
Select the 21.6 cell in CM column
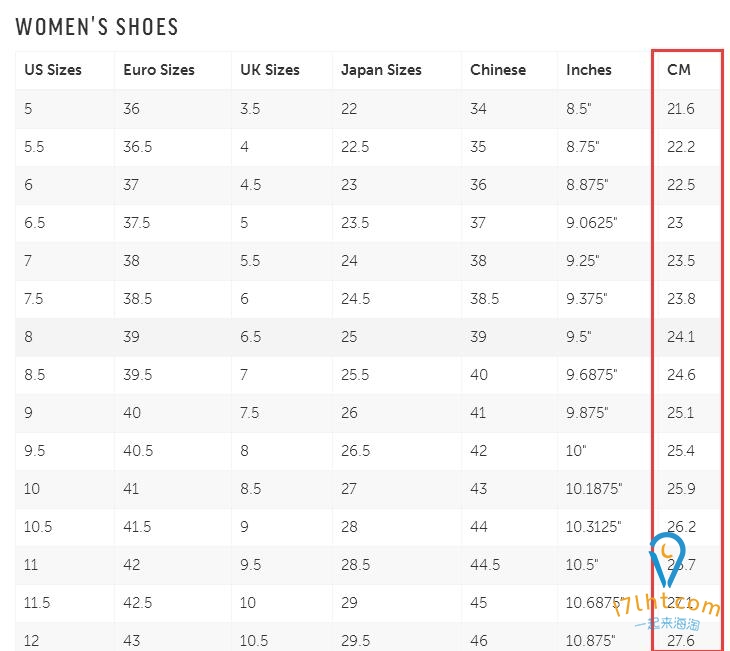[x=680, y=108]
